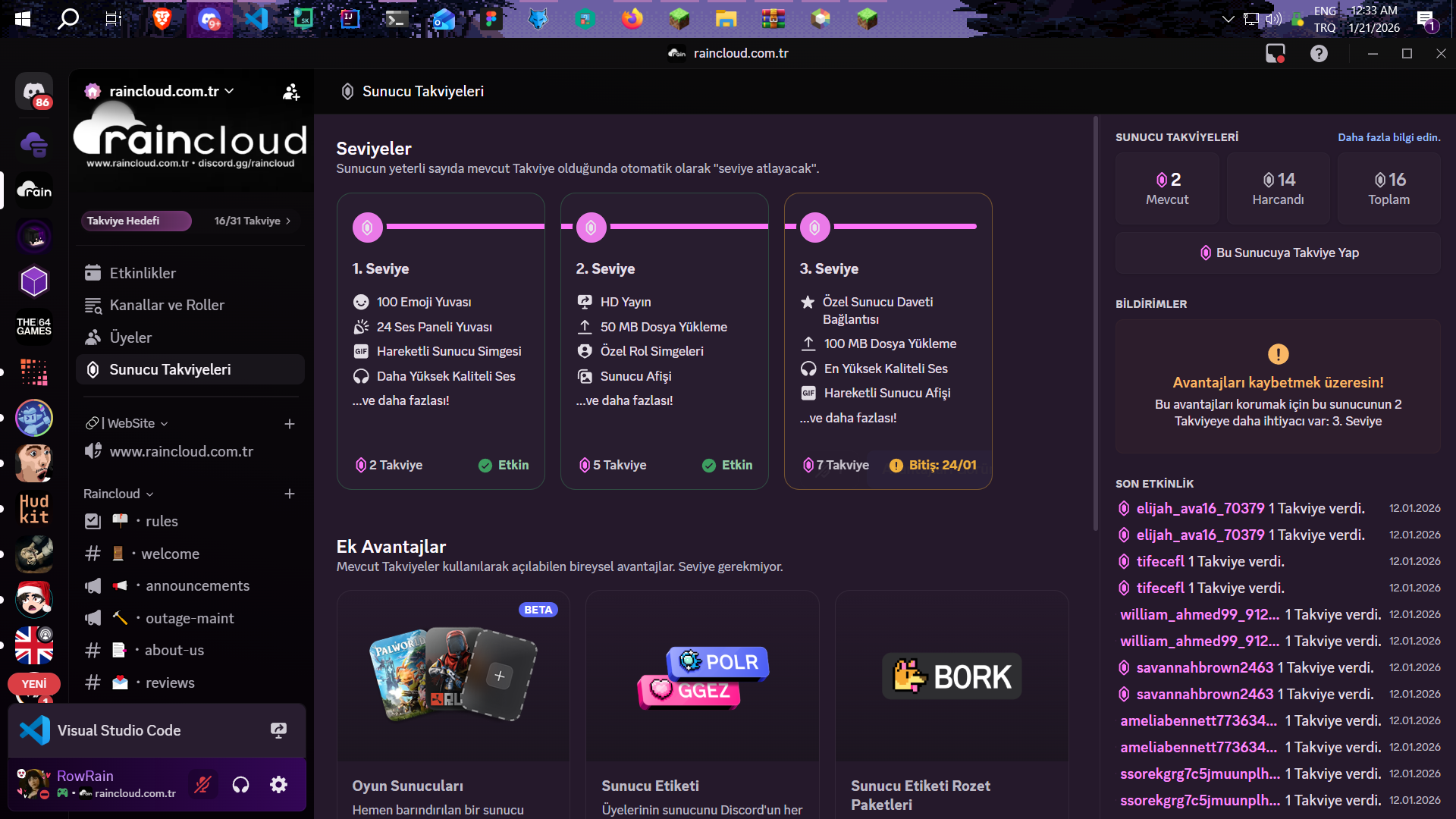Expand the Takviye Hedefi progress details
The width and height of the screenshot is (1456, 819).
point(253,221)
